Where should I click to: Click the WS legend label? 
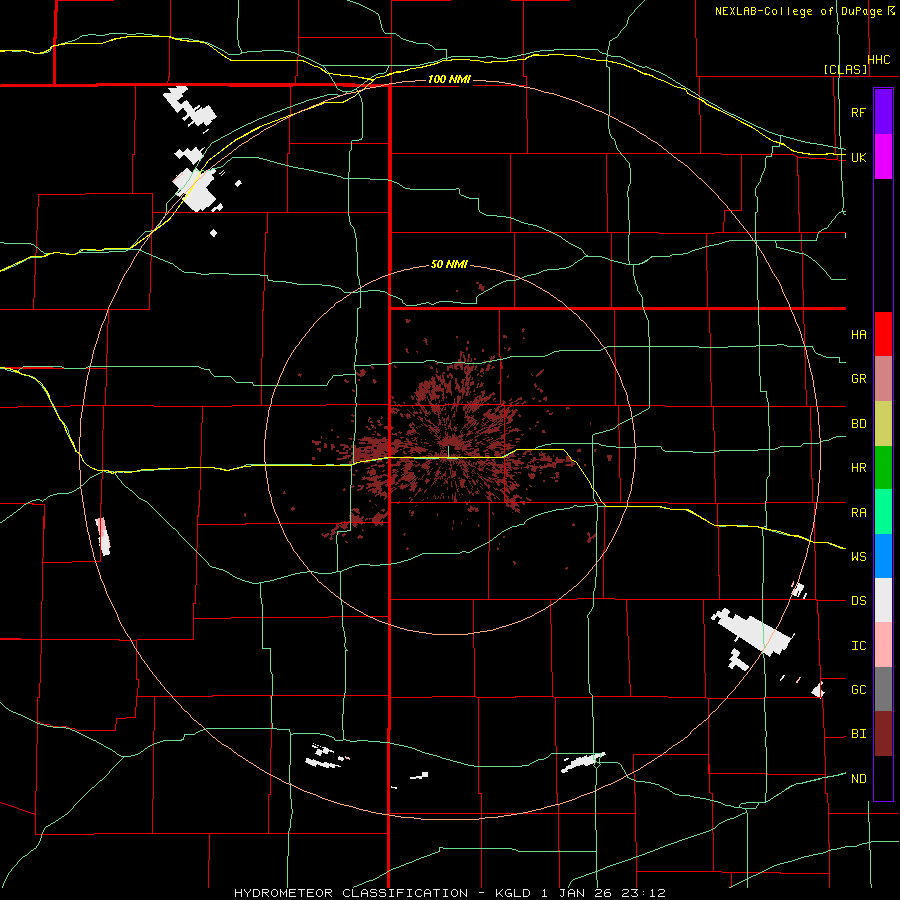tap(858, 556)
